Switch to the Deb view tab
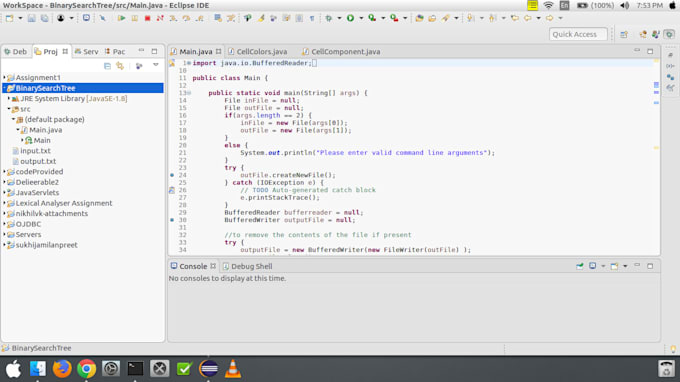680x382 pixels. click(x=15, y=52)
